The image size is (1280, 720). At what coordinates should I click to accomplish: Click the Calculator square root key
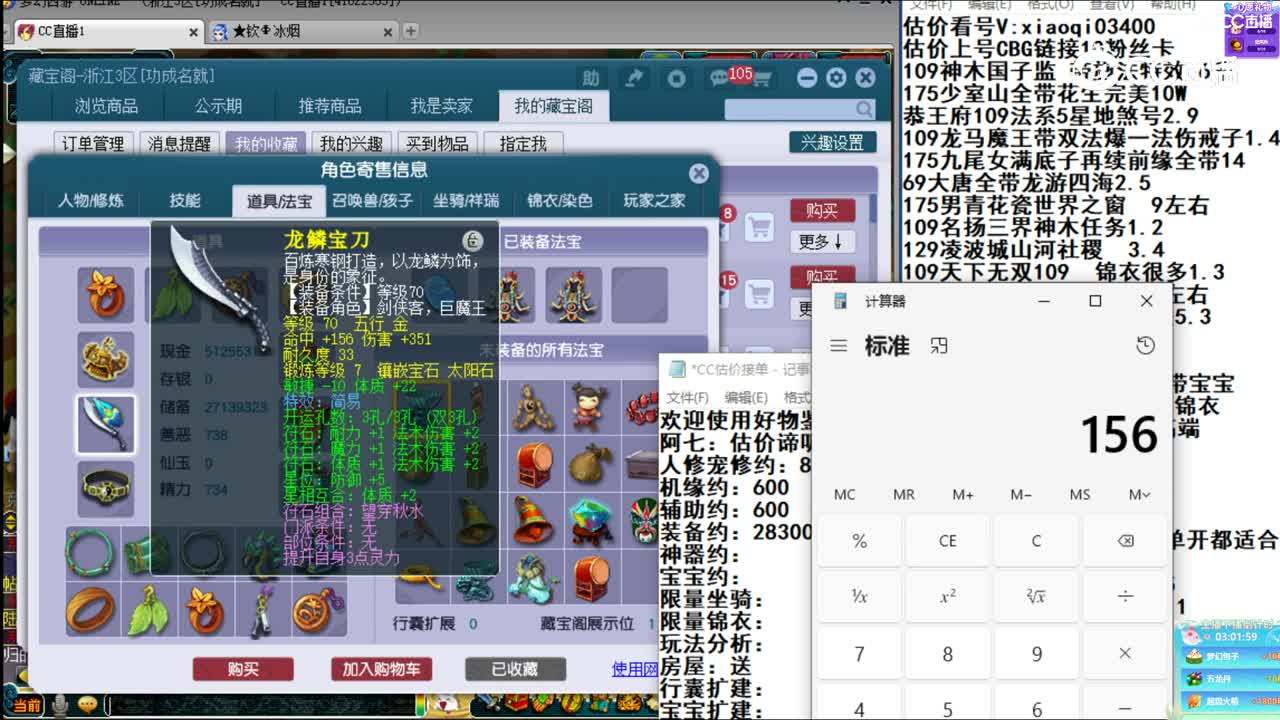1036,597
